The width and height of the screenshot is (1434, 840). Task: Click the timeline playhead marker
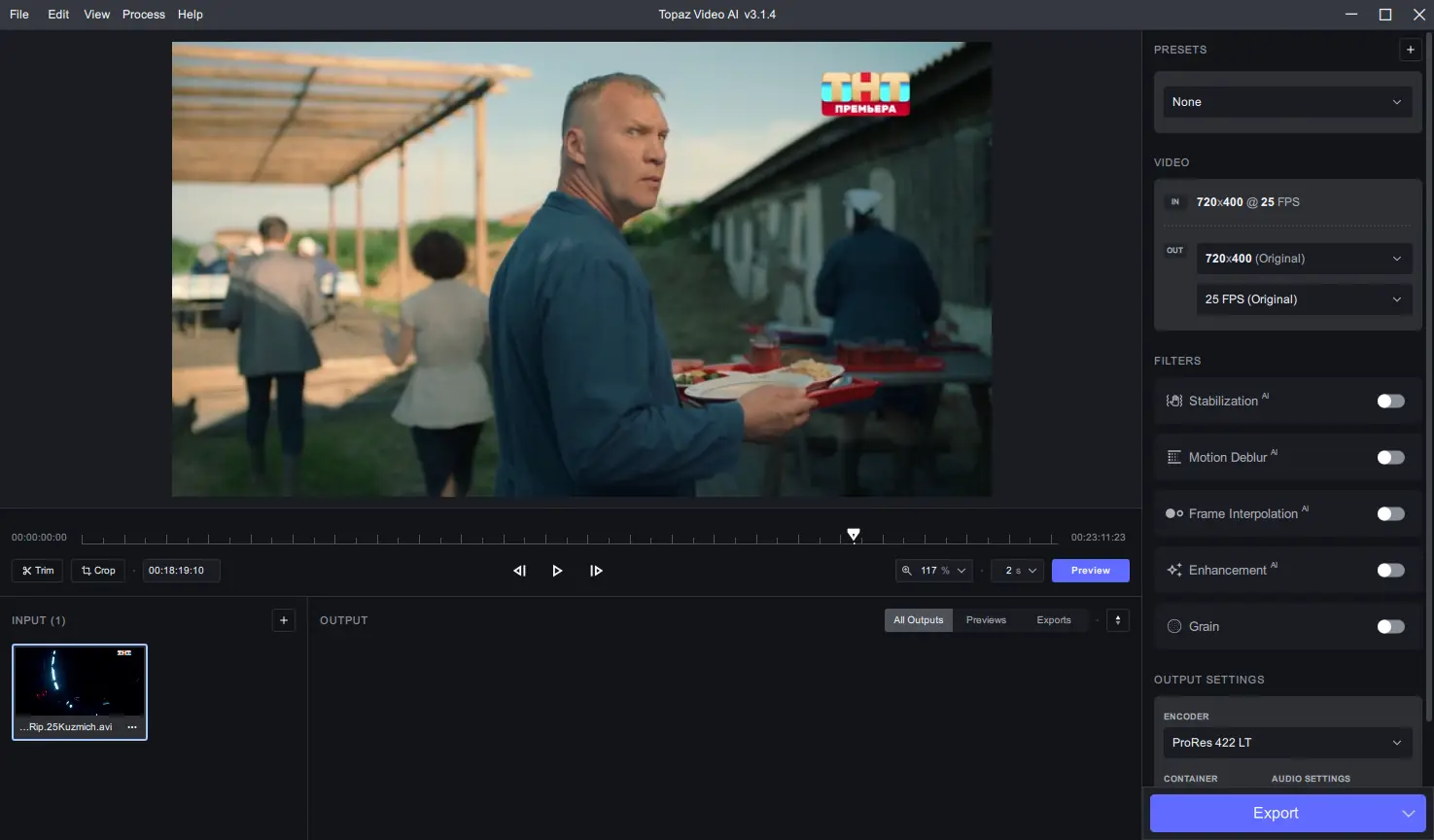tap(854, 535)
